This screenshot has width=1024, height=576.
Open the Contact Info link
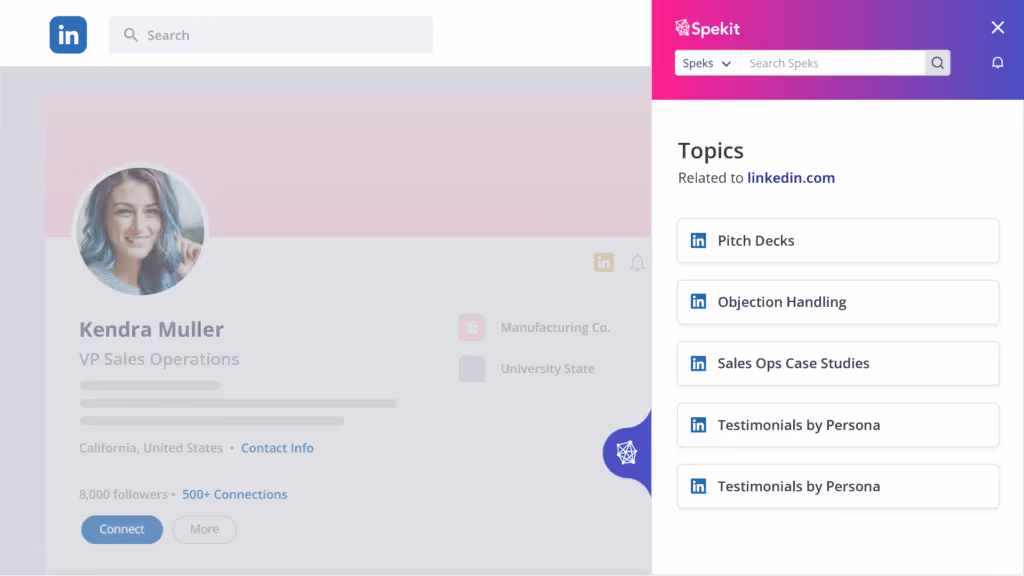pos(277,448)
